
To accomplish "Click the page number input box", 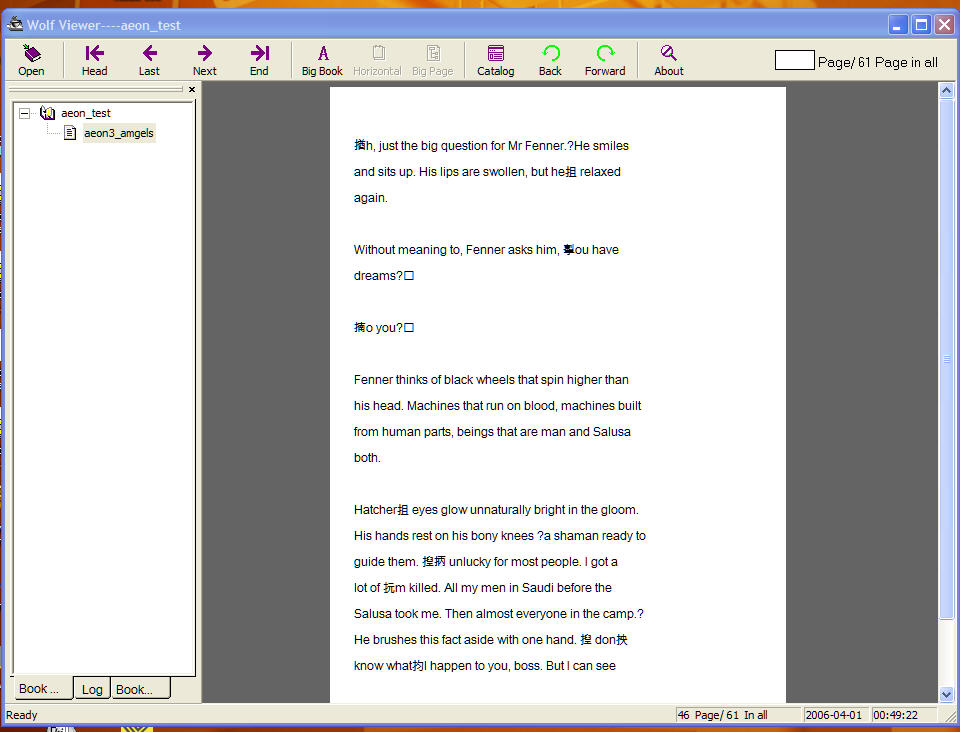I will tap(794, 60).
